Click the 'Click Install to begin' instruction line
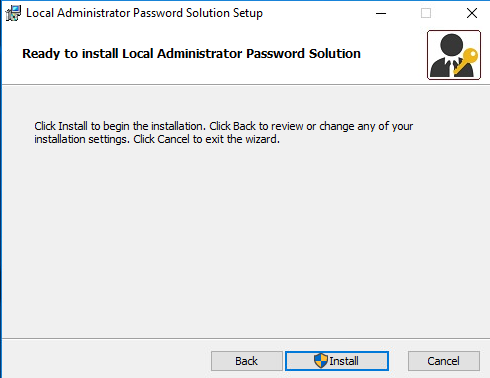Image resolution: width=490 pixels, height=378 pixels. click(223, 126)
